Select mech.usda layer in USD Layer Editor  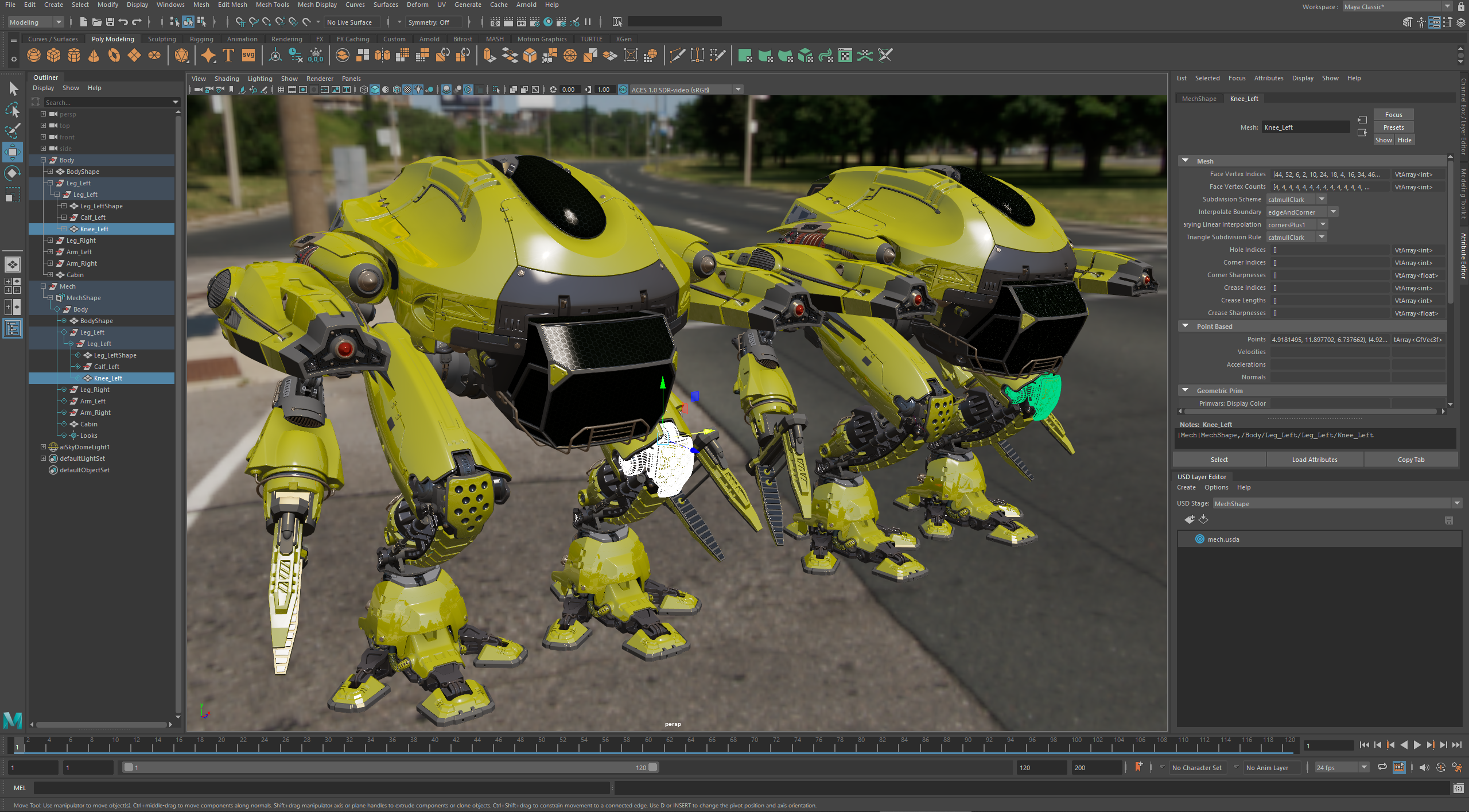[1223, 539]
